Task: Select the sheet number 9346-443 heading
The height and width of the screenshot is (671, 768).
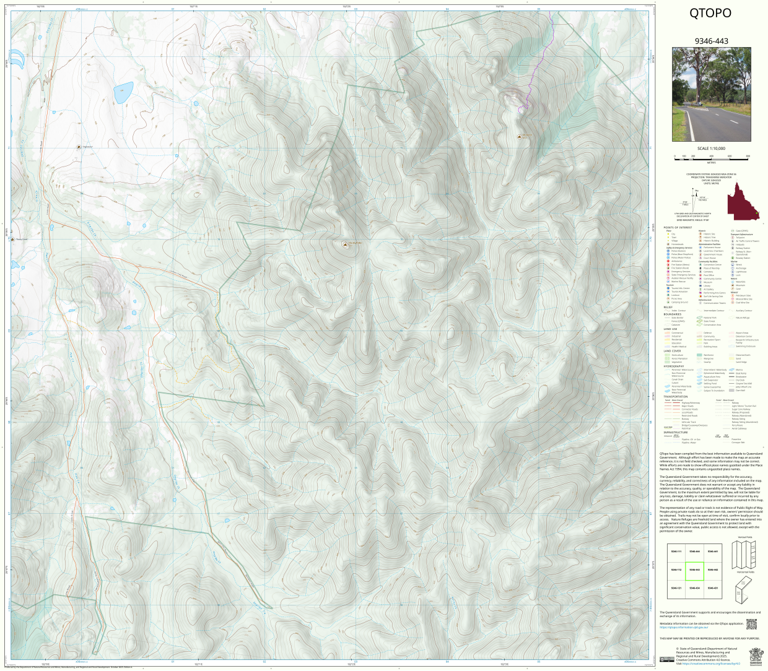Action: 711,41
